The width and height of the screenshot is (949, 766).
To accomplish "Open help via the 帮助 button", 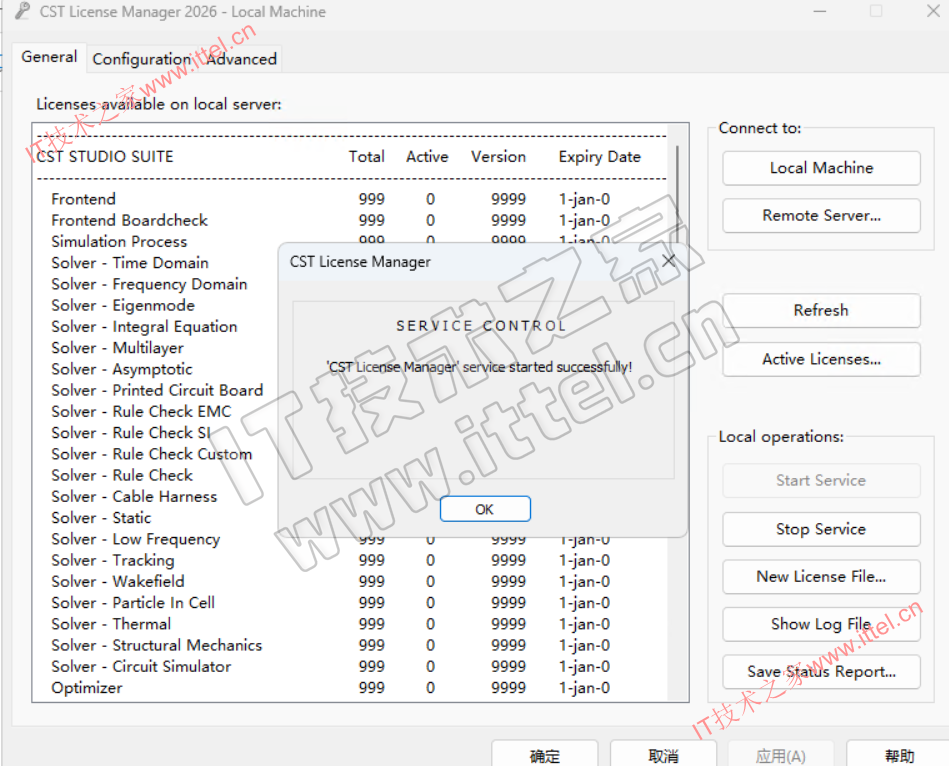I will (898, 755).
